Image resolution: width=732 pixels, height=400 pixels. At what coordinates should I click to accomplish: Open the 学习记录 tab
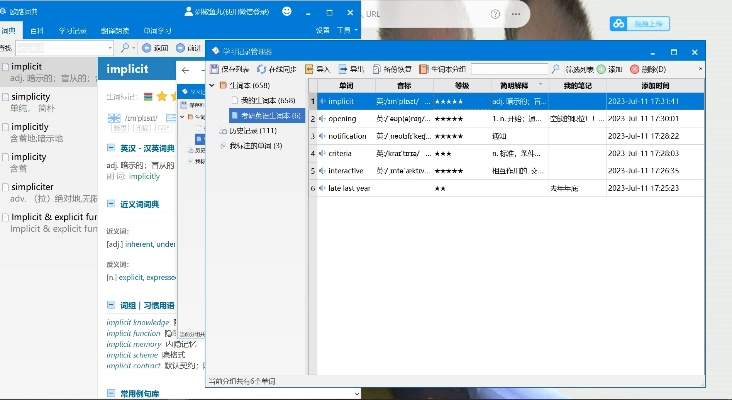tap(73, 31)
